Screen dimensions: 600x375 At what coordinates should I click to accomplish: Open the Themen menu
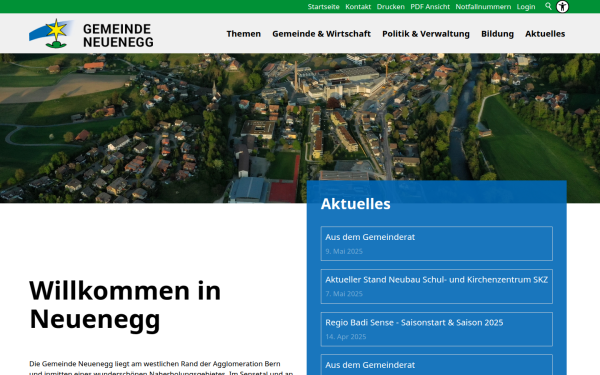click(243, 34)
